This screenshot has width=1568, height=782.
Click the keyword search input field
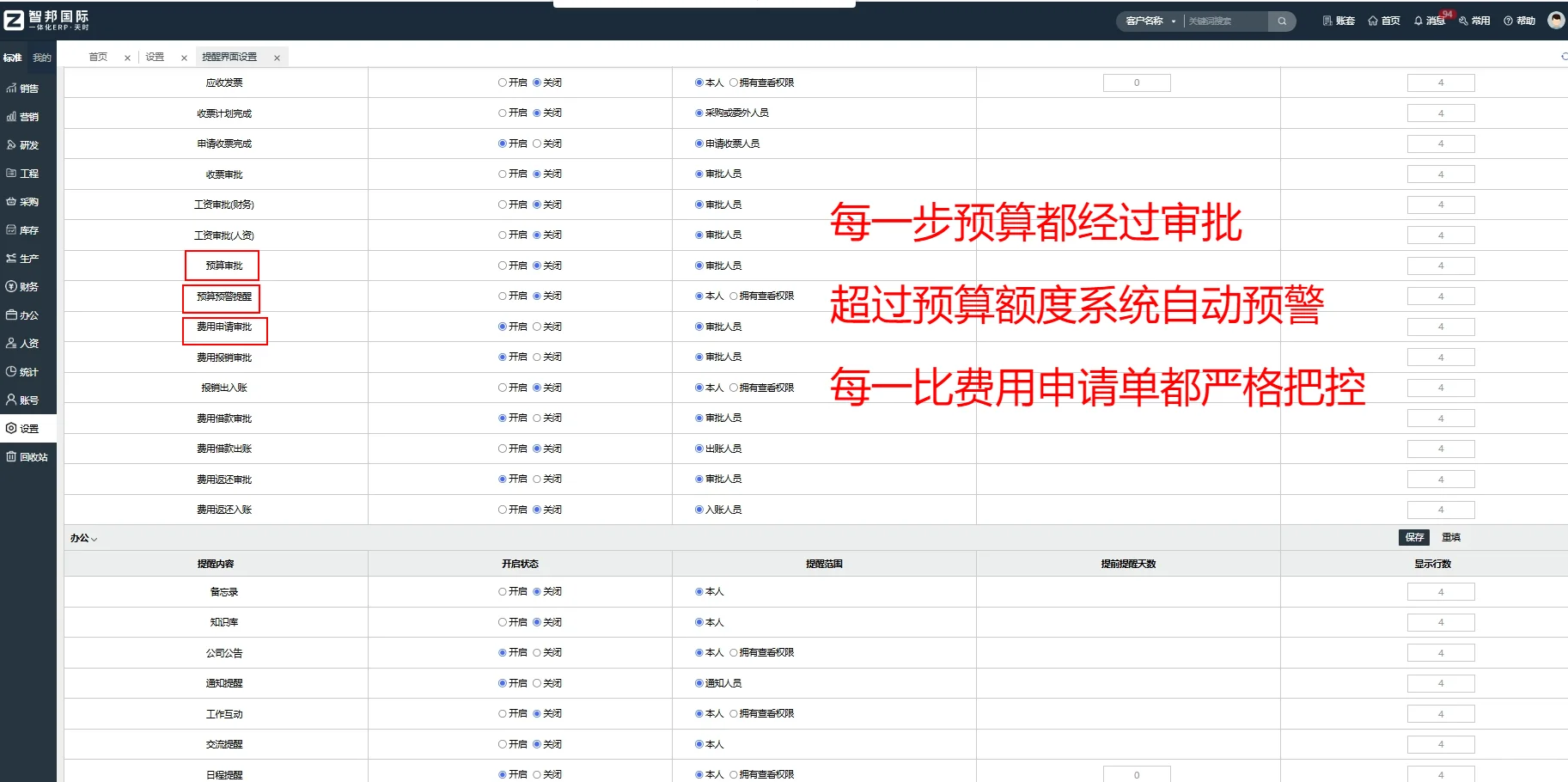pyautogui.click(x=1226, y=21)
